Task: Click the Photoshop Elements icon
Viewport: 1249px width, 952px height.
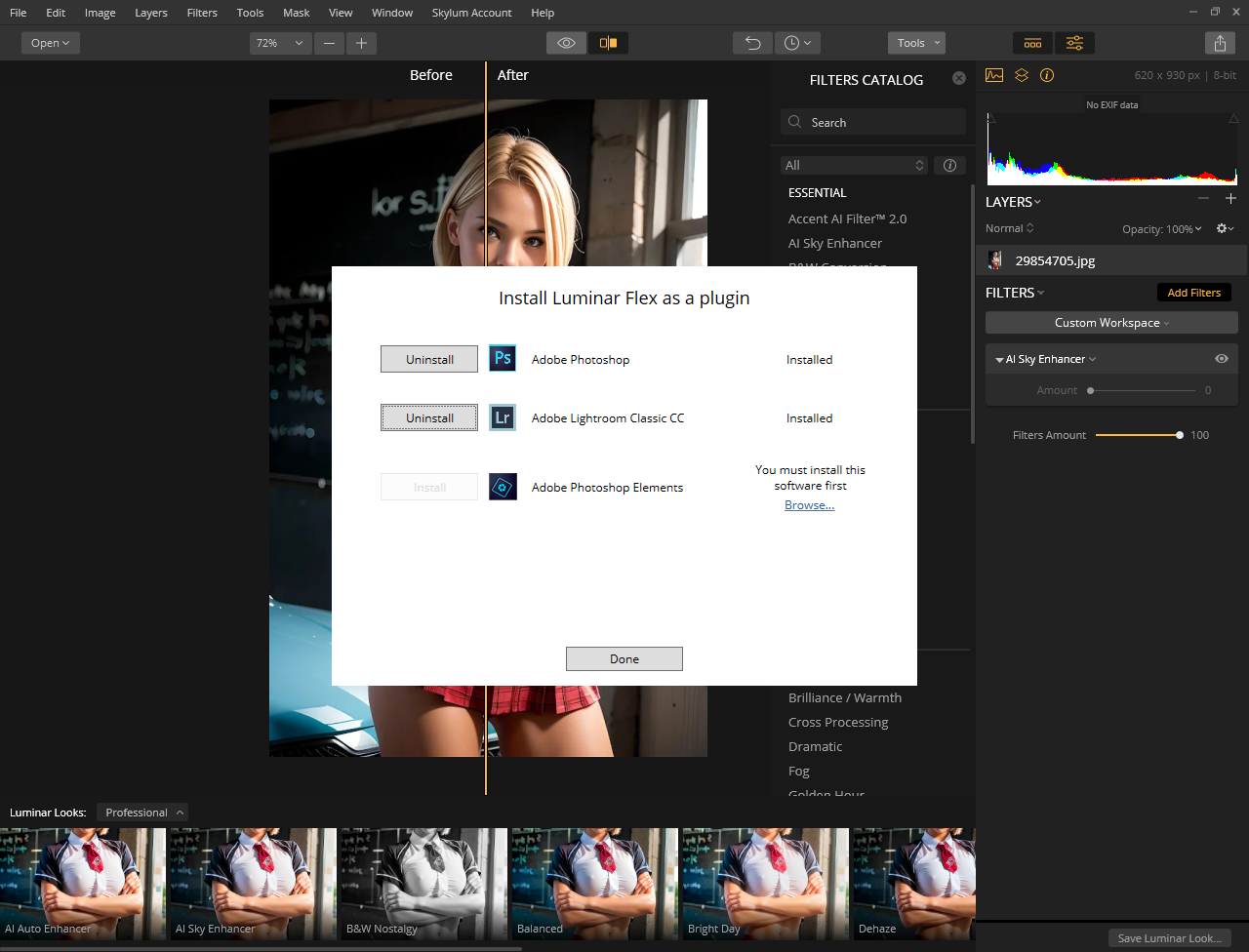Action: [x=503, y=487]
